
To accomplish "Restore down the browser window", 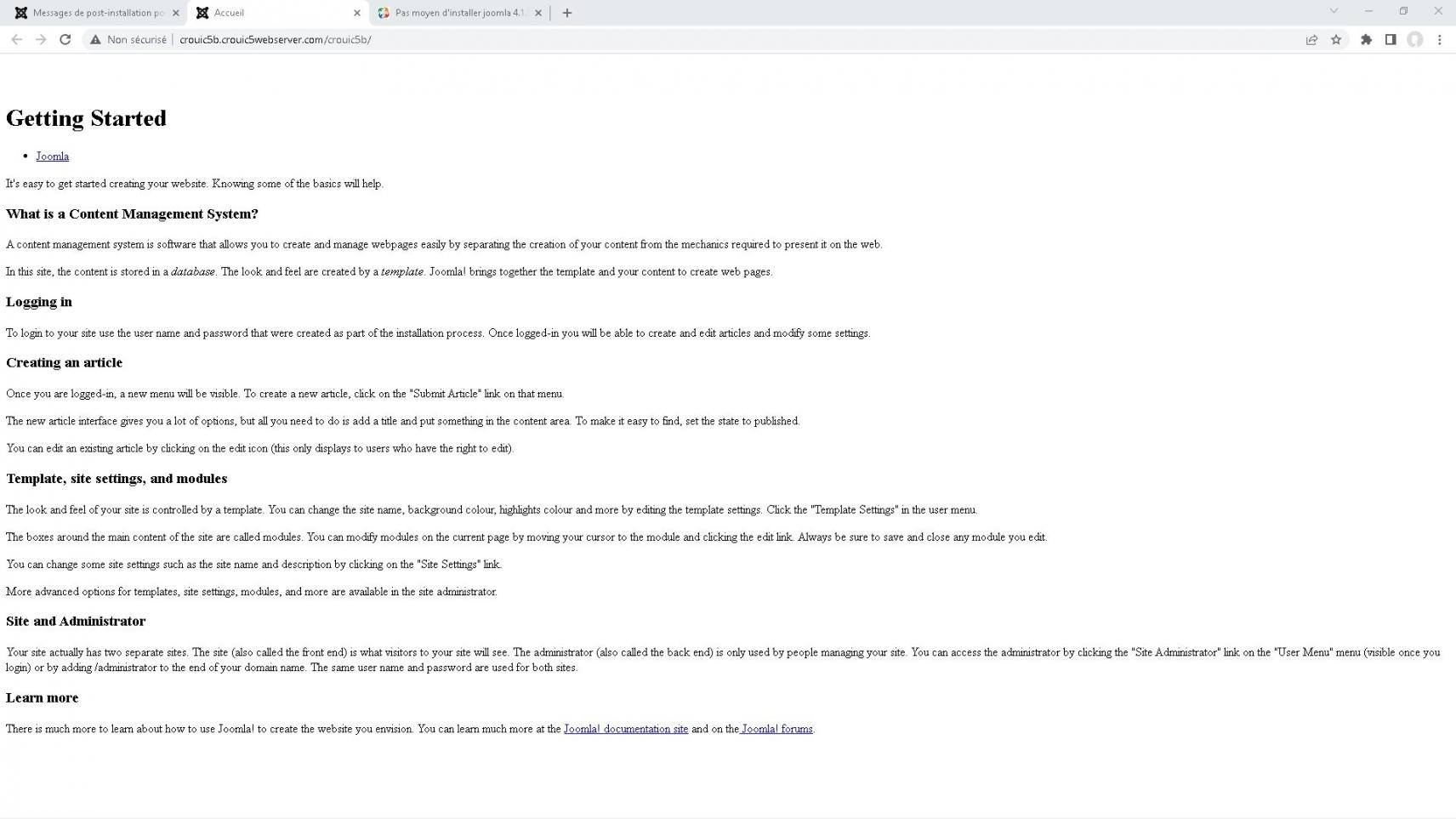I will click(1403, 11).
